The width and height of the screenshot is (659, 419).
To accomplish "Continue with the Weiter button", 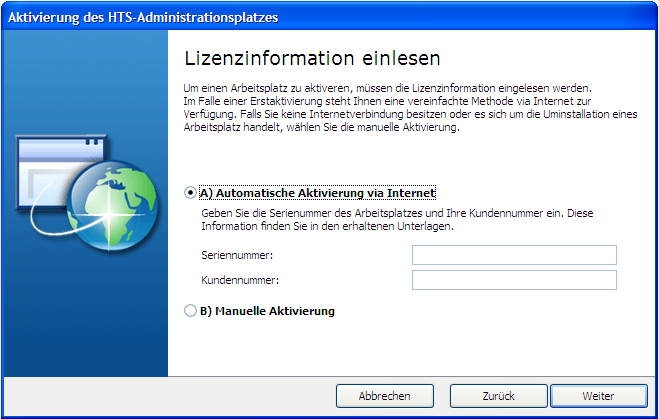I will [x=598, y=396].
